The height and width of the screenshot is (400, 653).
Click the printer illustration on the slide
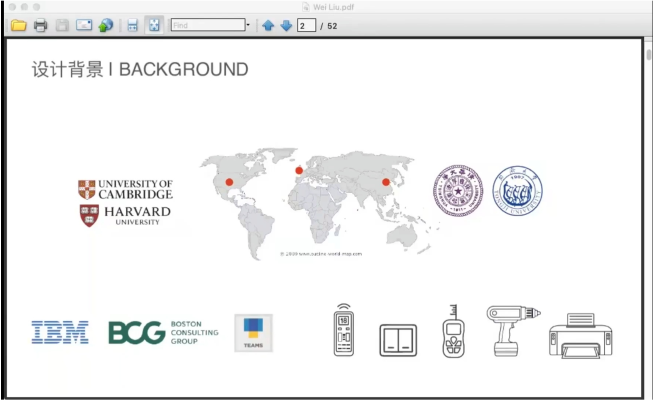coord(580,334)
